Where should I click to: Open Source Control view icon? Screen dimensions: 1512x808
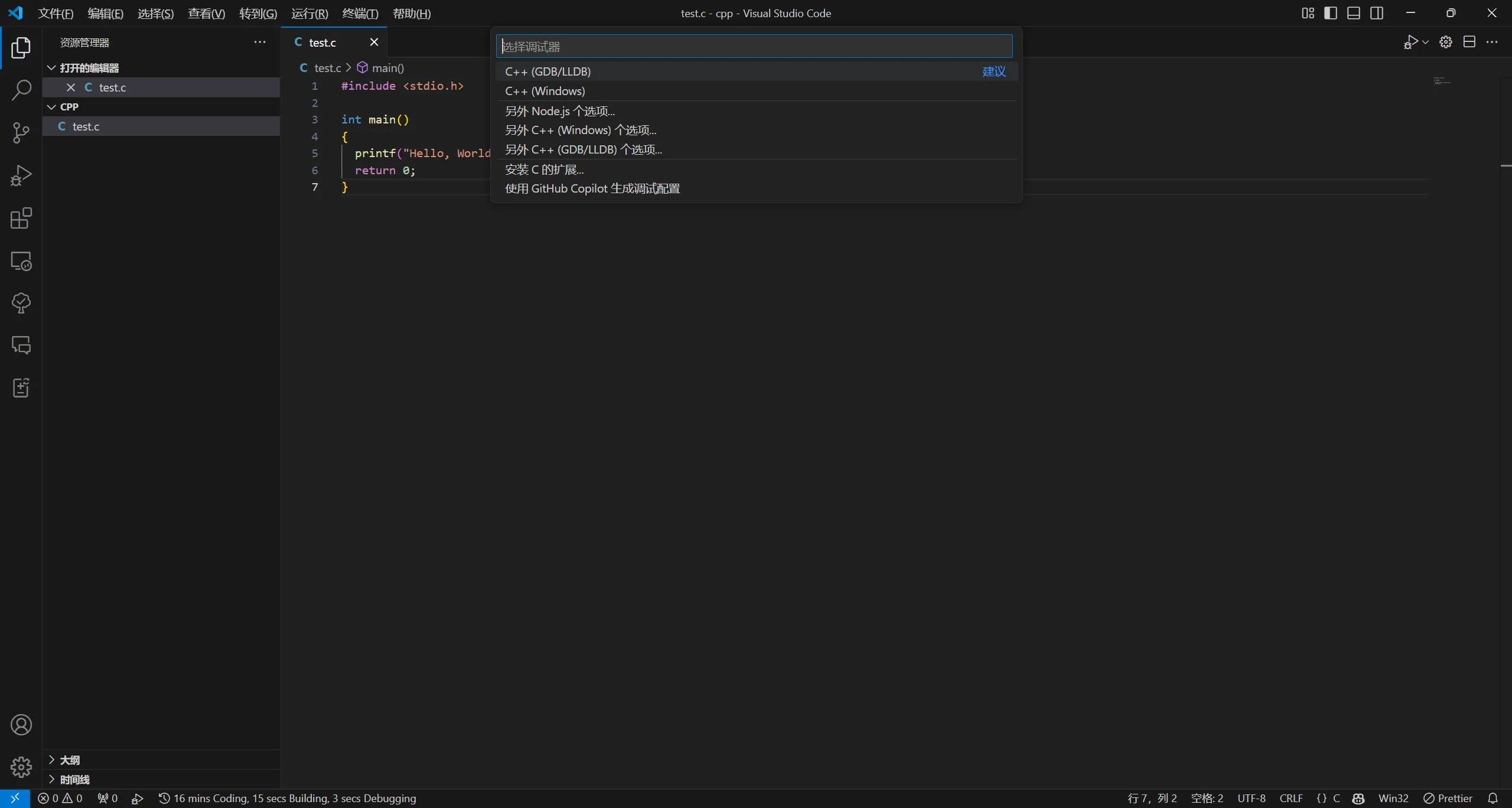[x=21, y=133]
